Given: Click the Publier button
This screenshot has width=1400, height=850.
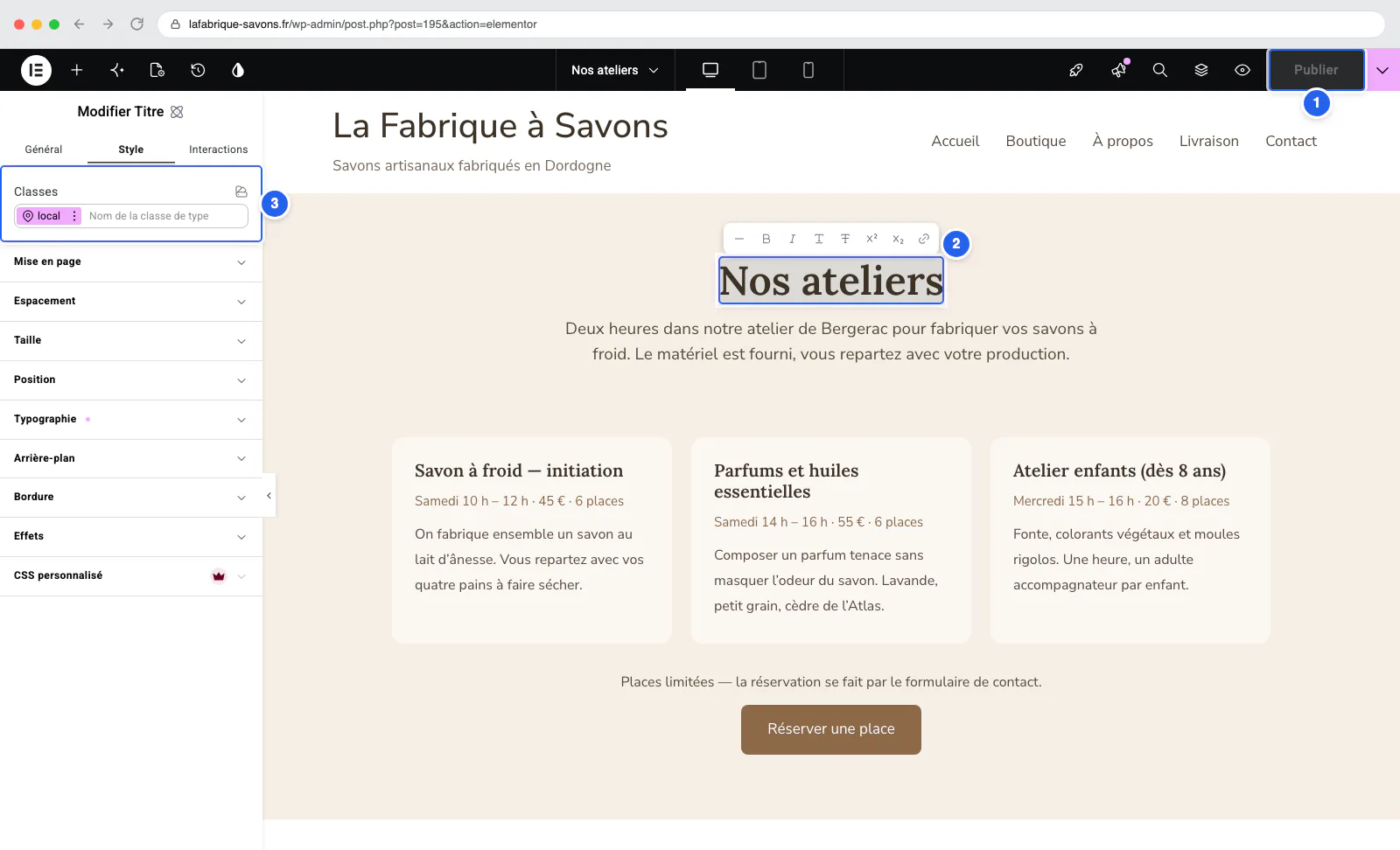Looking at the screenshot, I should [x=1316, y=70].
